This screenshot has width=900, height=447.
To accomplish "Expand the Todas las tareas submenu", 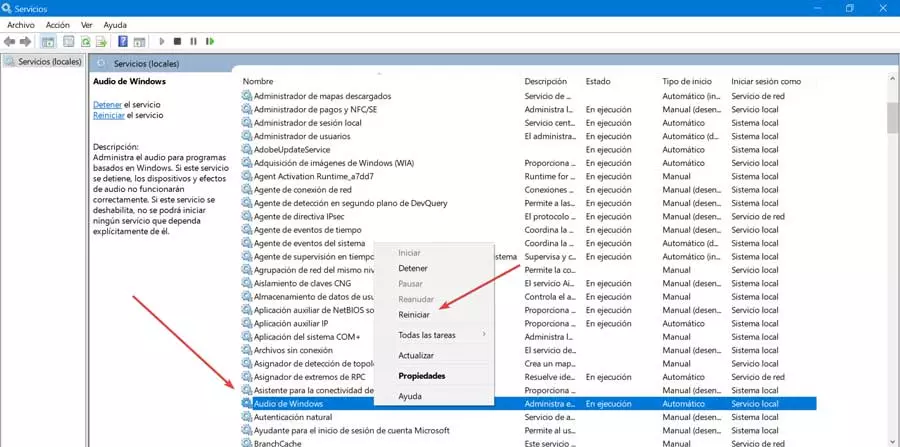I will 434,335.
